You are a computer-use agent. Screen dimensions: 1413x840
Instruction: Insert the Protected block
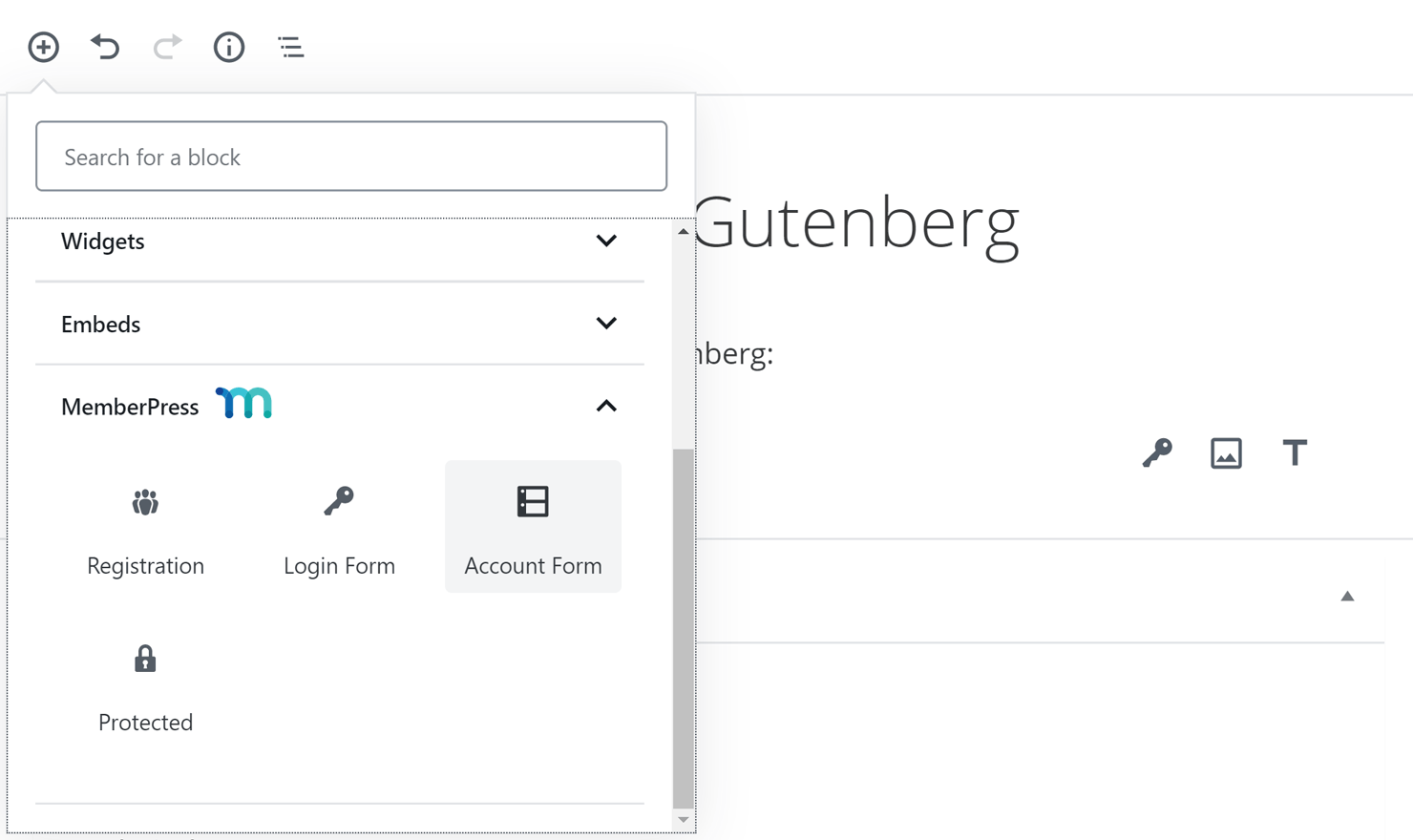145,683
